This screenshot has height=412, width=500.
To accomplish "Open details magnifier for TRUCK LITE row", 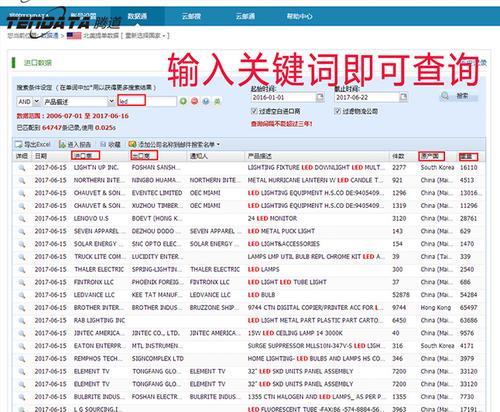I will click(x=22, y=257).
